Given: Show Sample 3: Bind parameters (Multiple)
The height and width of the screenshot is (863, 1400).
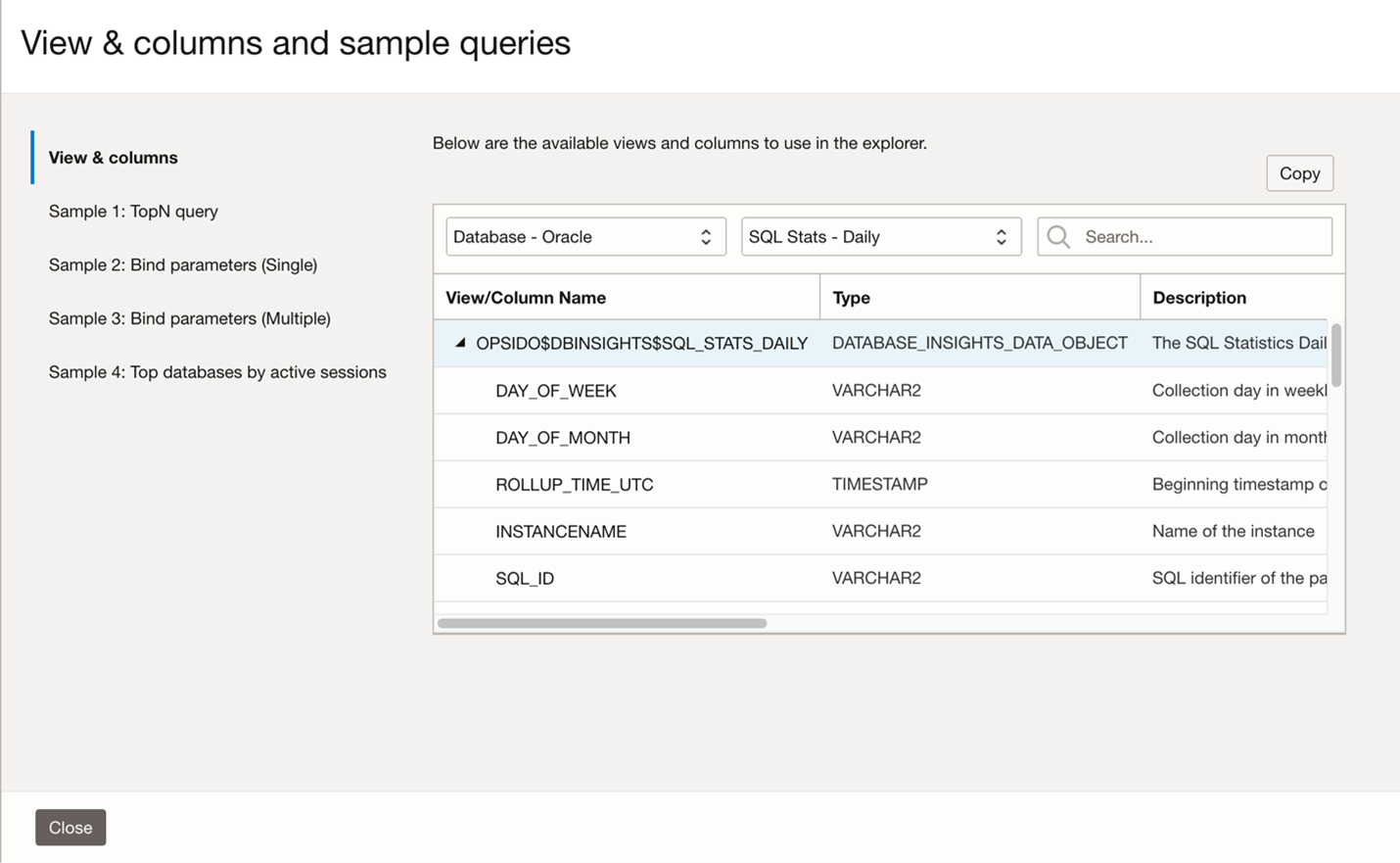Looking at the screenshot, I should (x=190, y=318).
